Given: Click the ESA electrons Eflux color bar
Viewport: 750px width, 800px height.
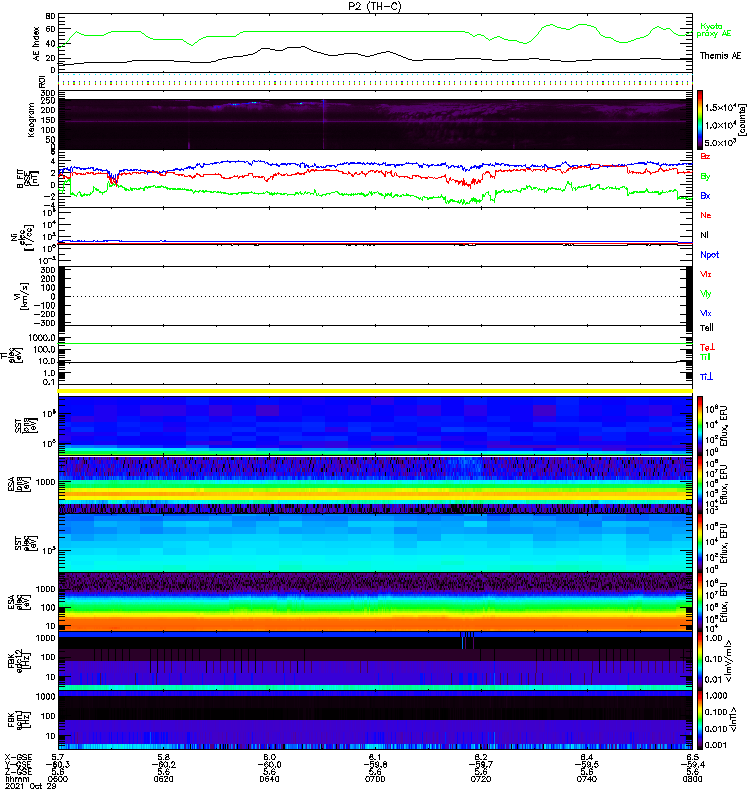Looking at the screenshot, I should click(x=700, y=602).
